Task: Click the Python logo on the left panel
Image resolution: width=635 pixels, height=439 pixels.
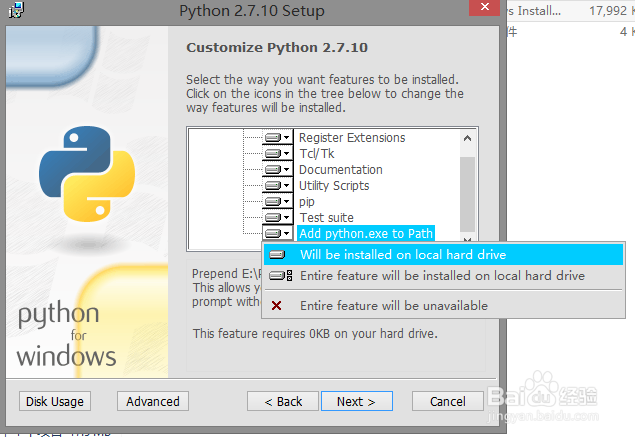Action: tap(87, 174)
